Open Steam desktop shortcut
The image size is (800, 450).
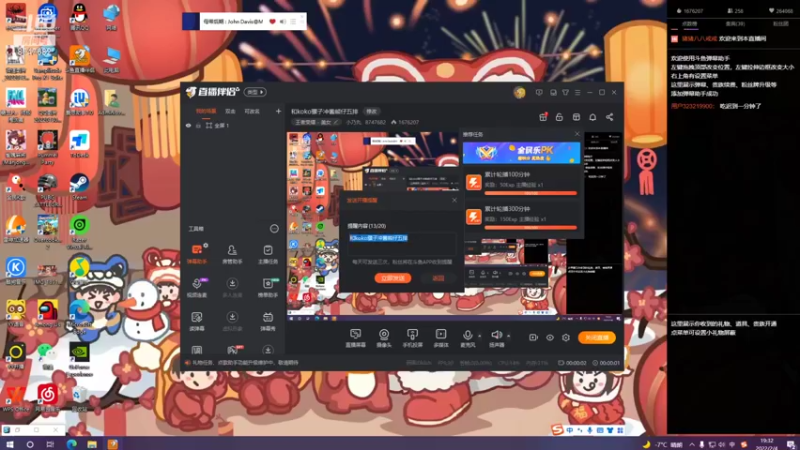pyautogui.click(x=80, y=186)
